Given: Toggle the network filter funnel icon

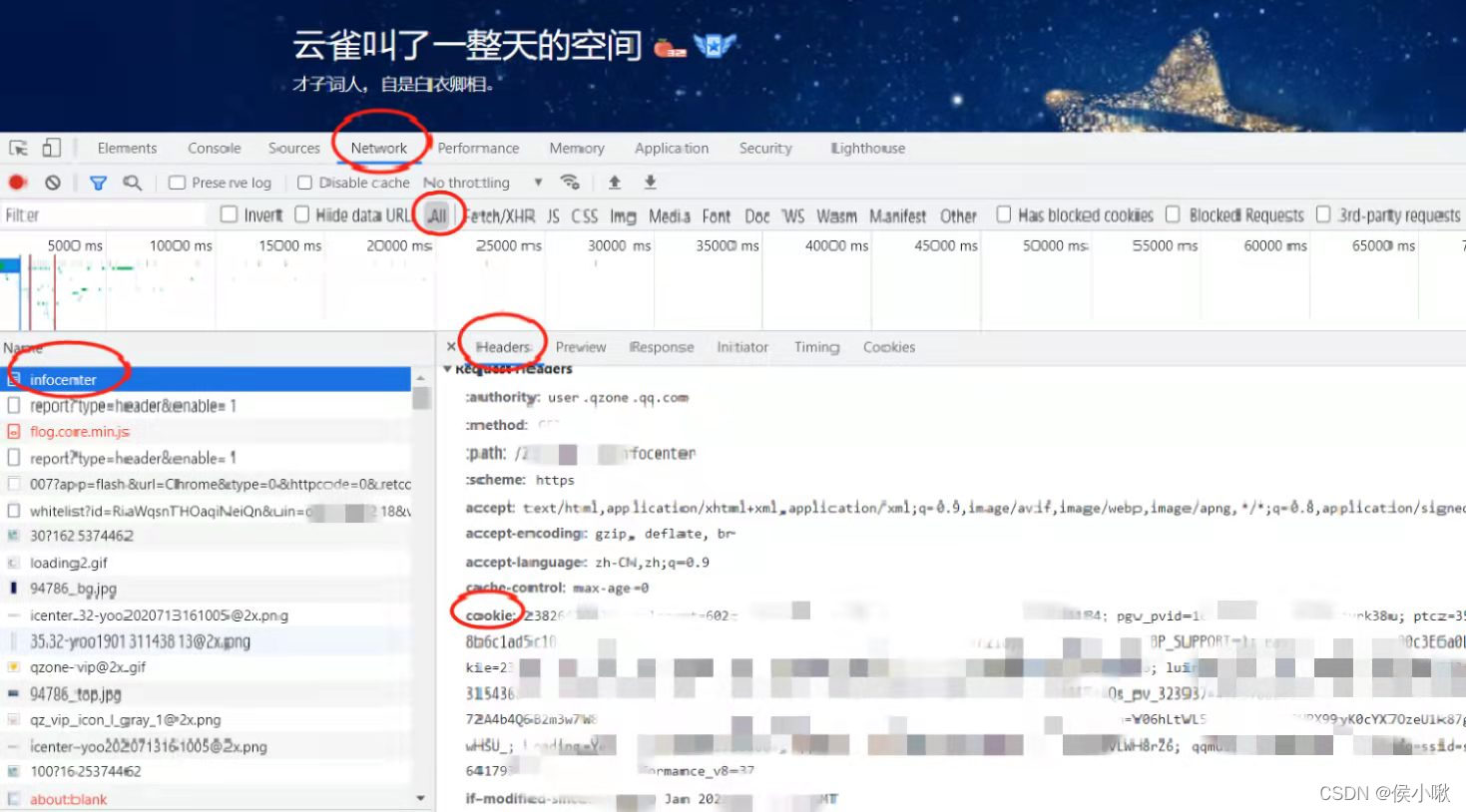Looking at the screenshot, I should pyautogui.click(x=98, y=183).
